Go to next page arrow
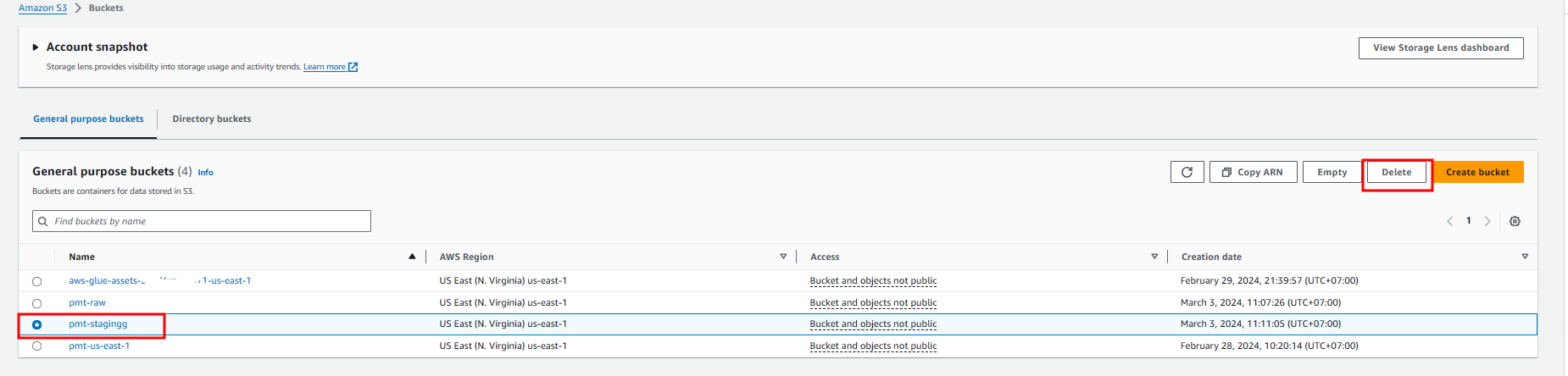1568x376 pixels. coord(1487,221)
